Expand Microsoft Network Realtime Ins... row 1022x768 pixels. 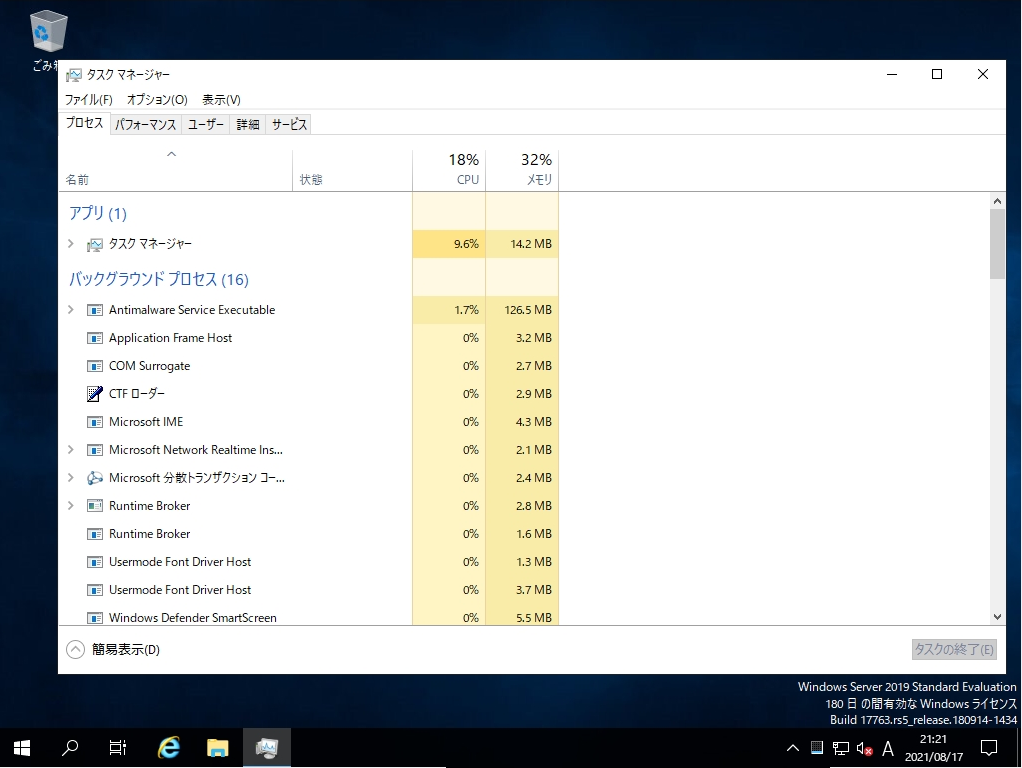[x=71, y=450]
